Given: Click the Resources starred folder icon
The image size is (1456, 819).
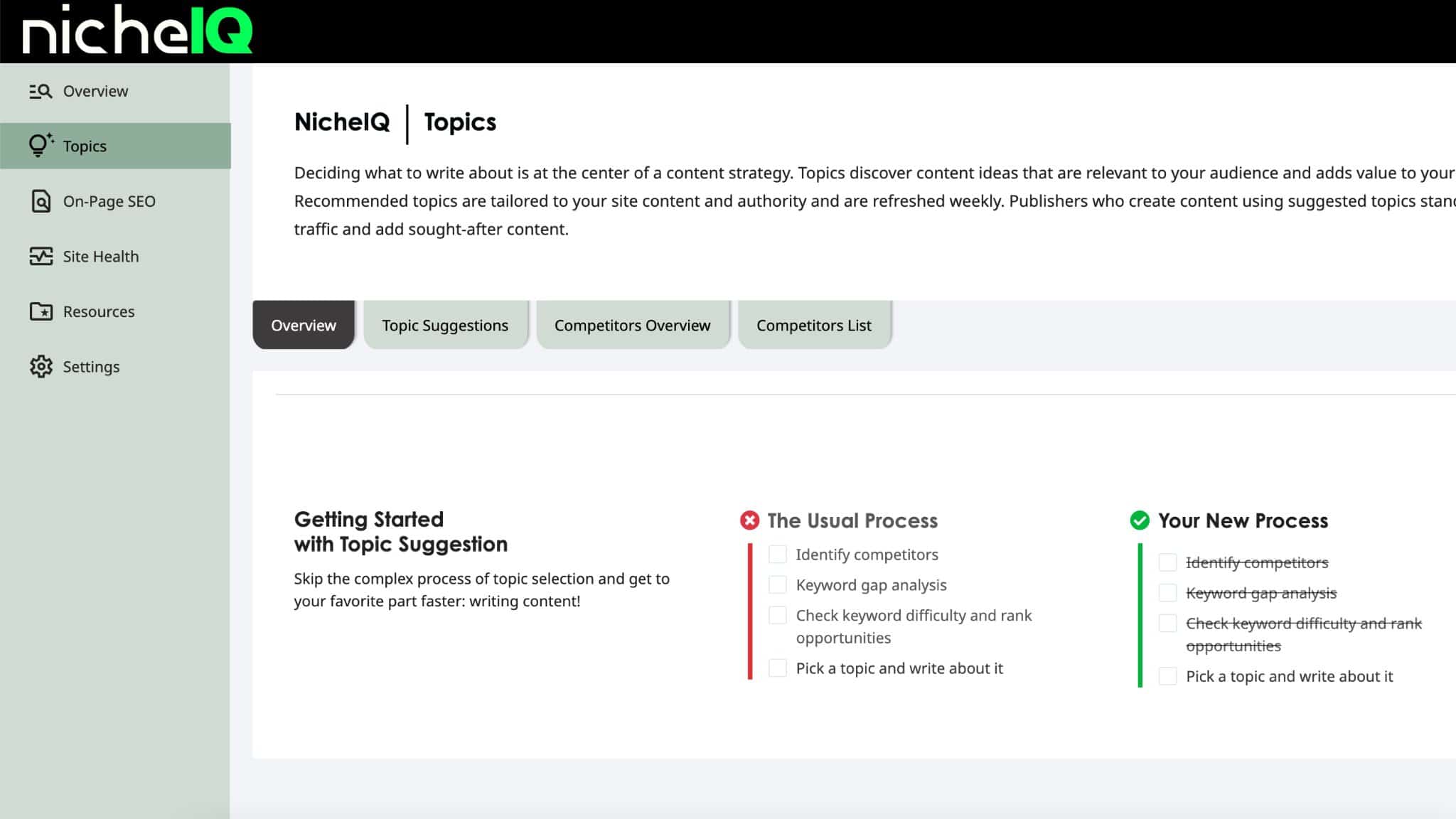Looking at the screenshot, I should point(41,311).
